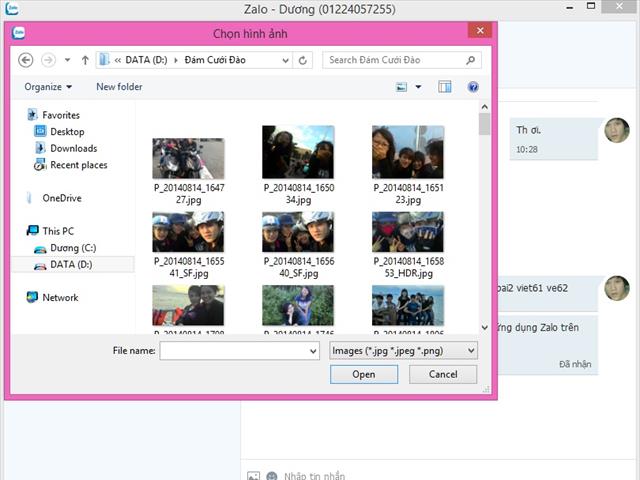Click the Back navigation arrow
Image resolution: width=640 pixels, height=480 pixels.
tap(25, 60)
